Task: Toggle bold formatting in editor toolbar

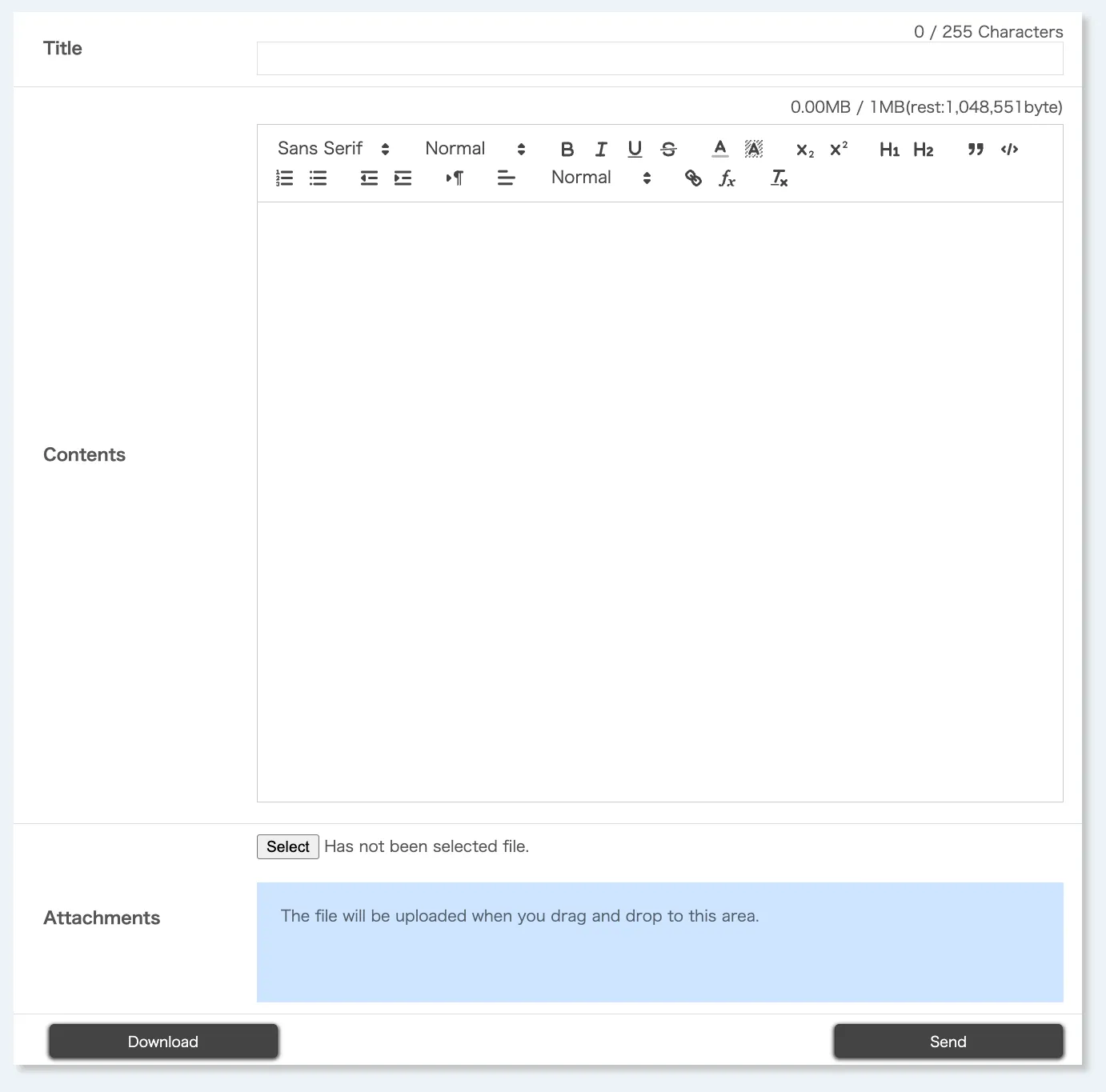Action: 567,150
